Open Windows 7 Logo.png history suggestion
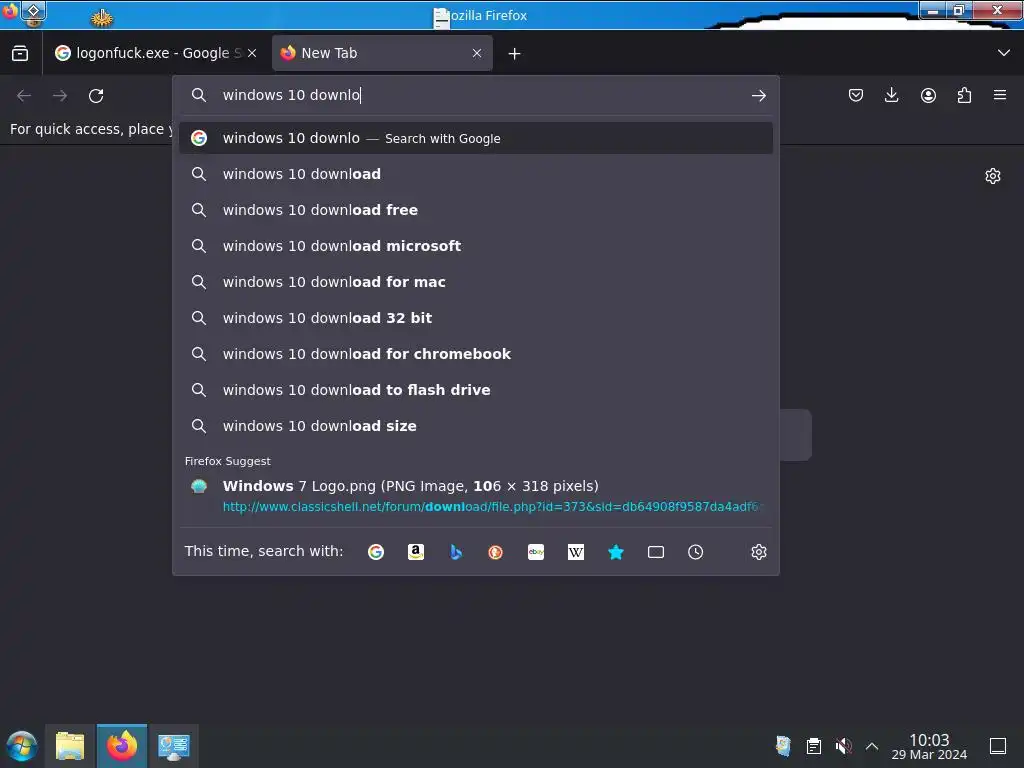1024x768 pixels. point(476,496)
